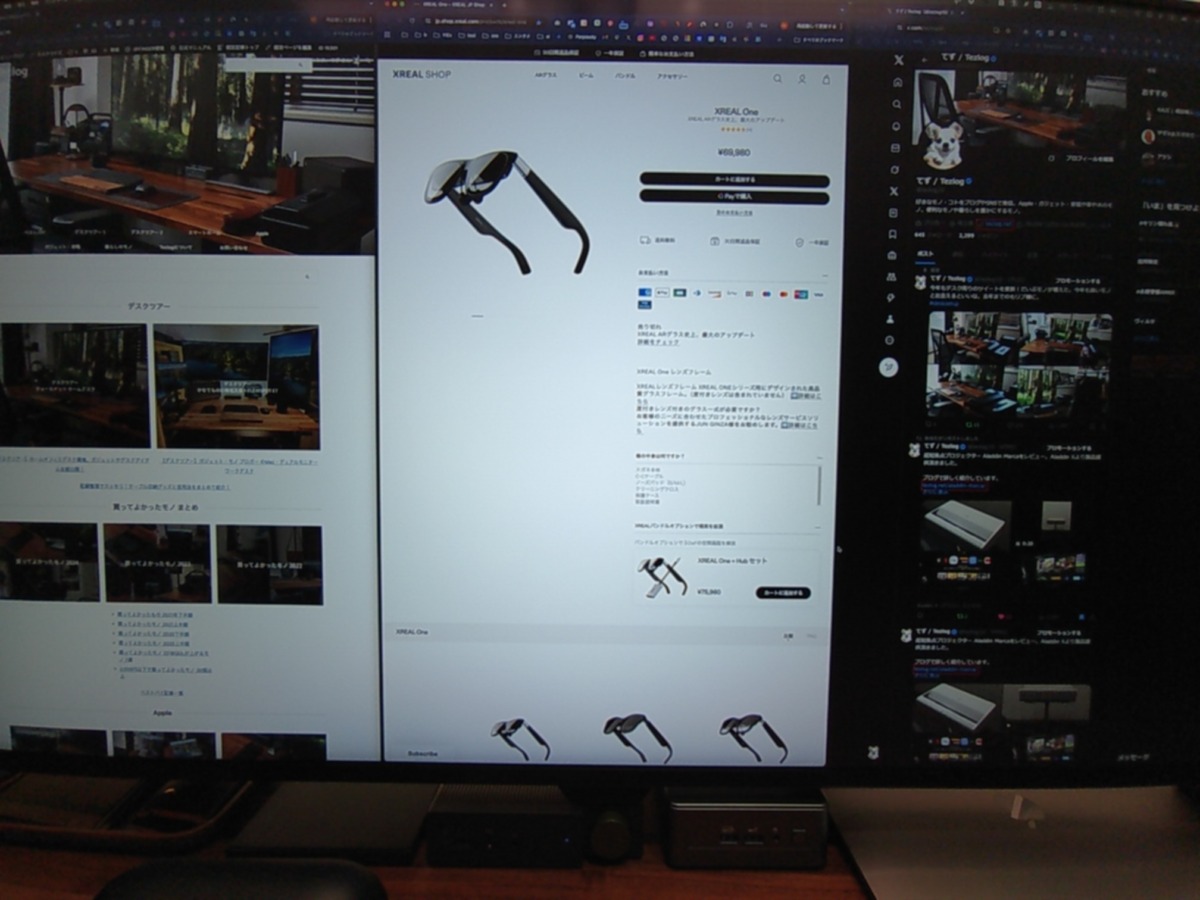Screen dimensions: 1200x900
Task: Click XREAL One star rating
Action: pos(734,129)
